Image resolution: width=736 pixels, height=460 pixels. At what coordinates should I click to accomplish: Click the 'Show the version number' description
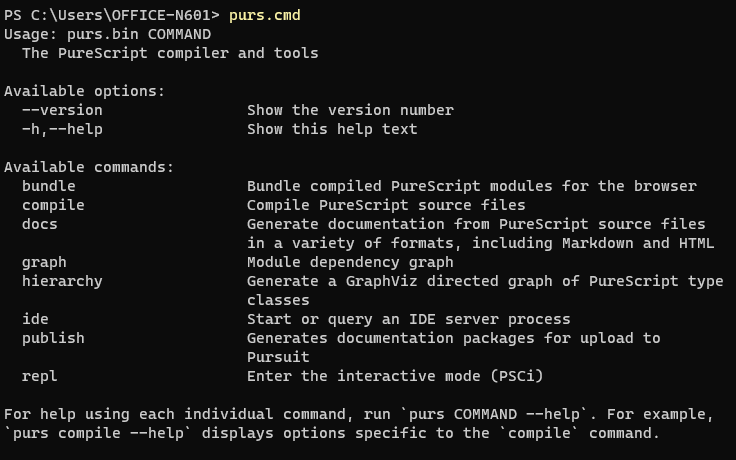coord(350,110)
